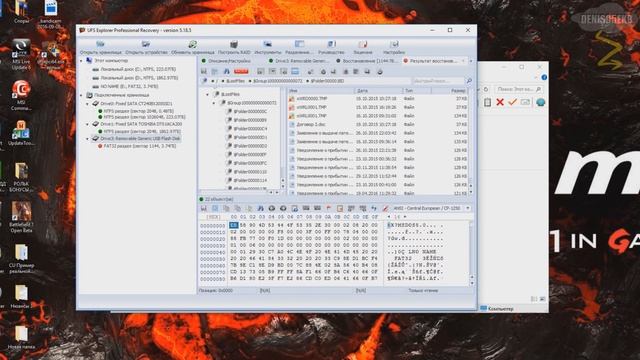
Task: Click the orange checkmark icon in the background window
Action: click(x=513, y=102)
